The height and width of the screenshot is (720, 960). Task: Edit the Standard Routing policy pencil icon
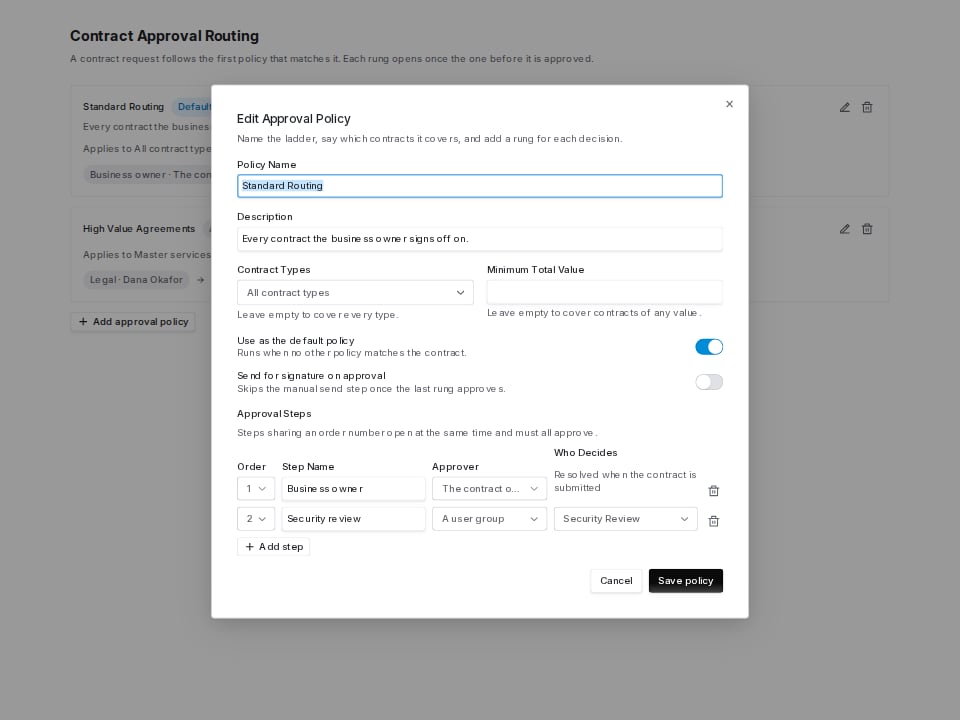844,107
